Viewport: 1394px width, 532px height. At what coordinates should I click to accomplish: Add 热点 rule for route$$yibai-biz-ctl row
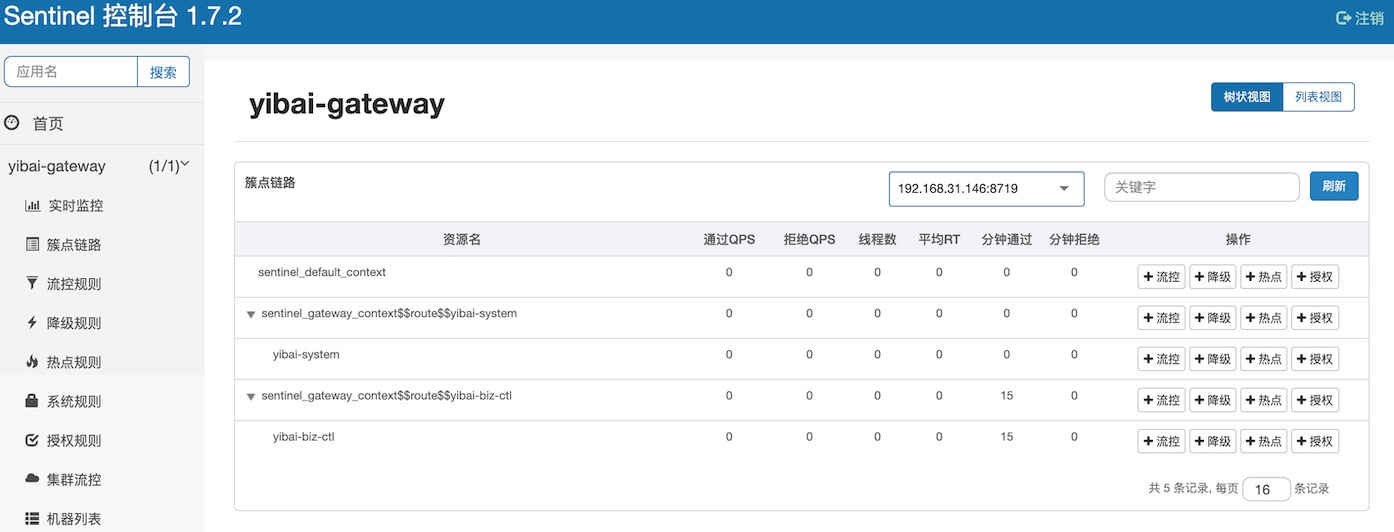tap(1263, 400)
